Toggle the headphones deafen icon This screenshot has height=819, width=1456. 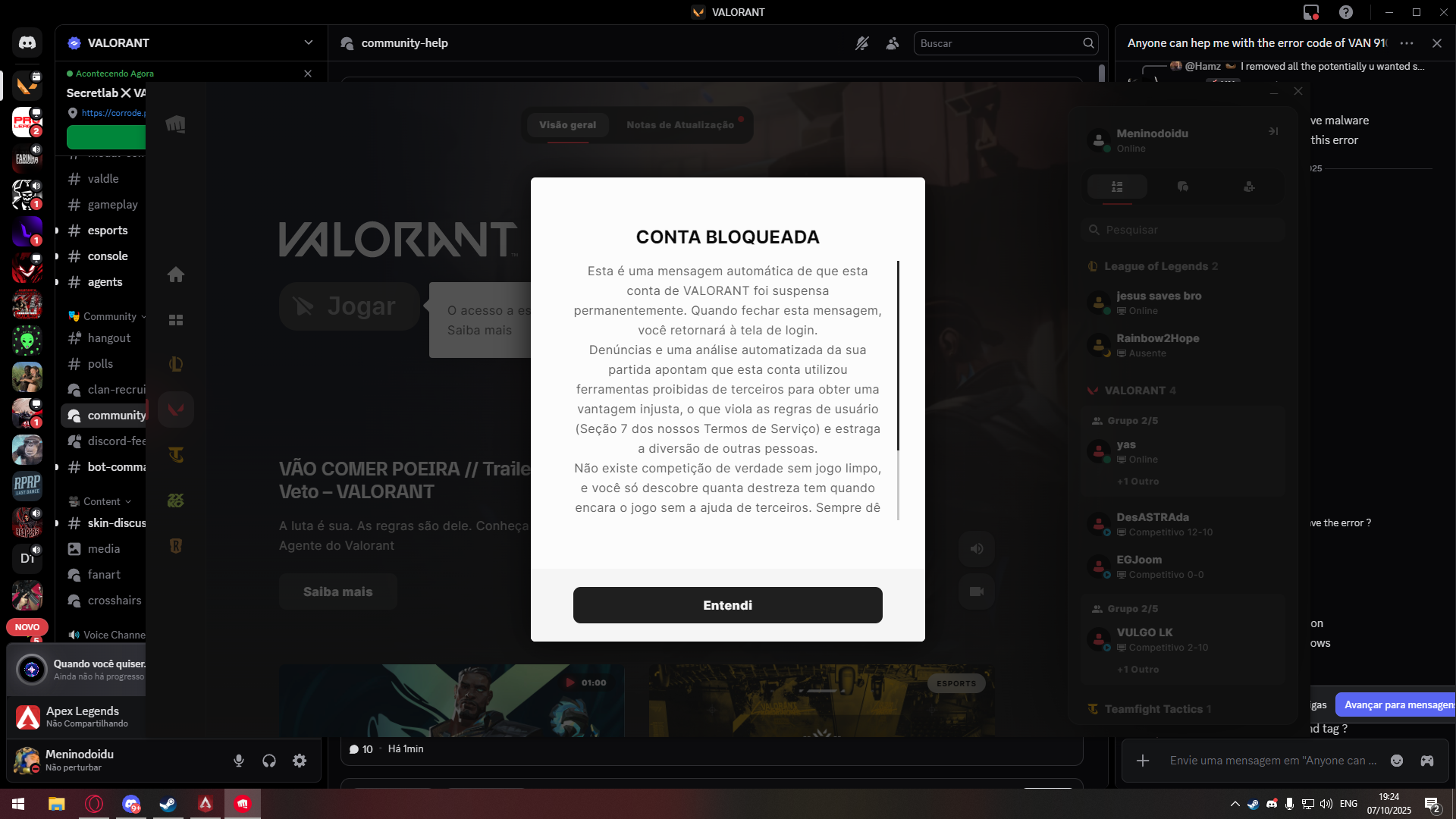point(269,761)
